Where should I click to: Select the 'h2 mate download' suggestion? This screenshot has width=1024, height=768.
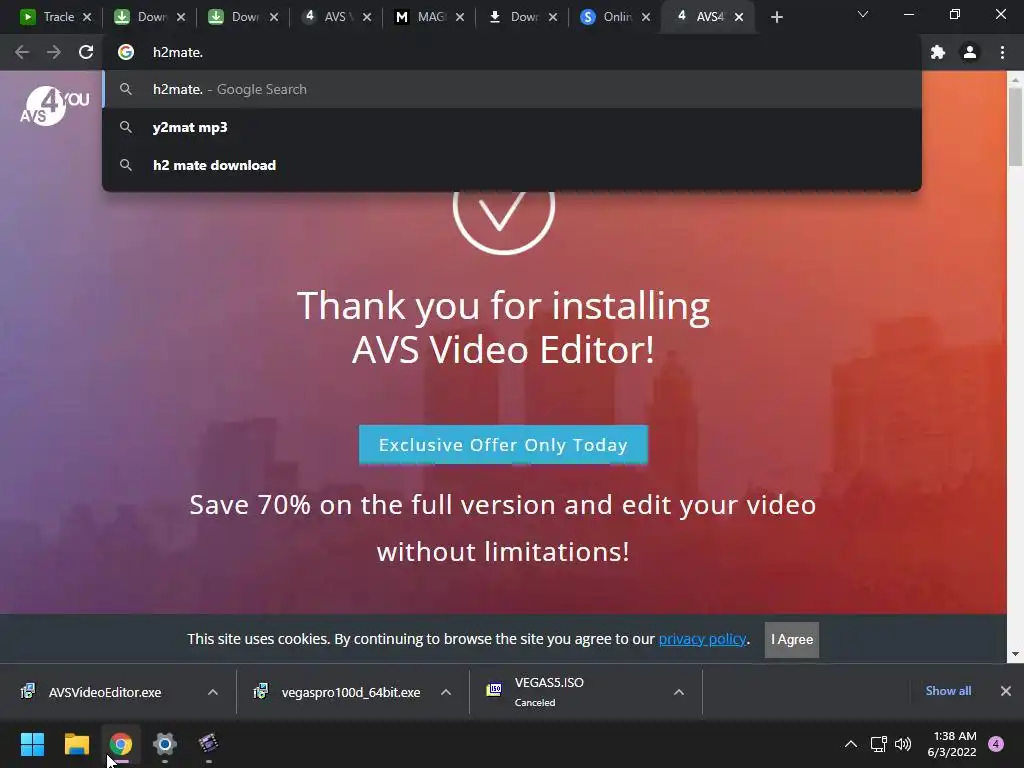[x=512, y=165]
